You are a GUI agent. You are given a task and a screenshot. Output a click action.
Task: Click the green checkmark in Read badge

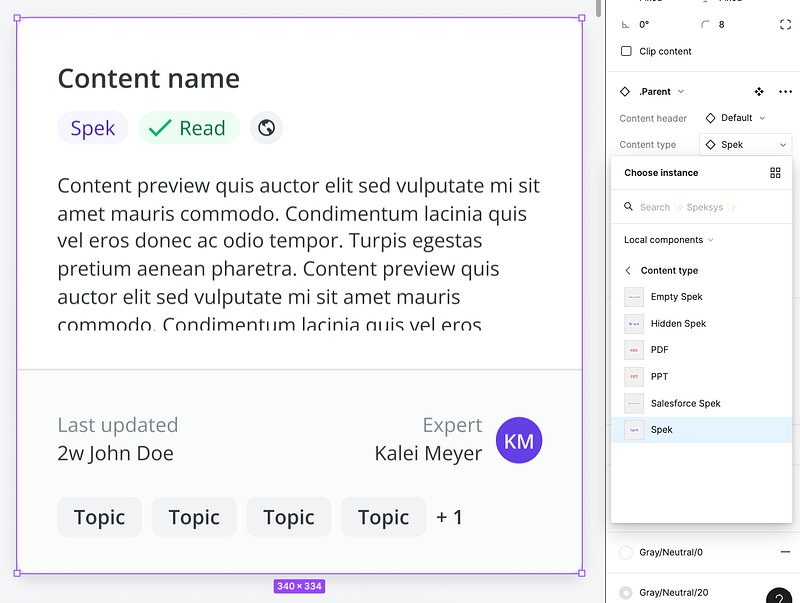(x=160, y=128)
